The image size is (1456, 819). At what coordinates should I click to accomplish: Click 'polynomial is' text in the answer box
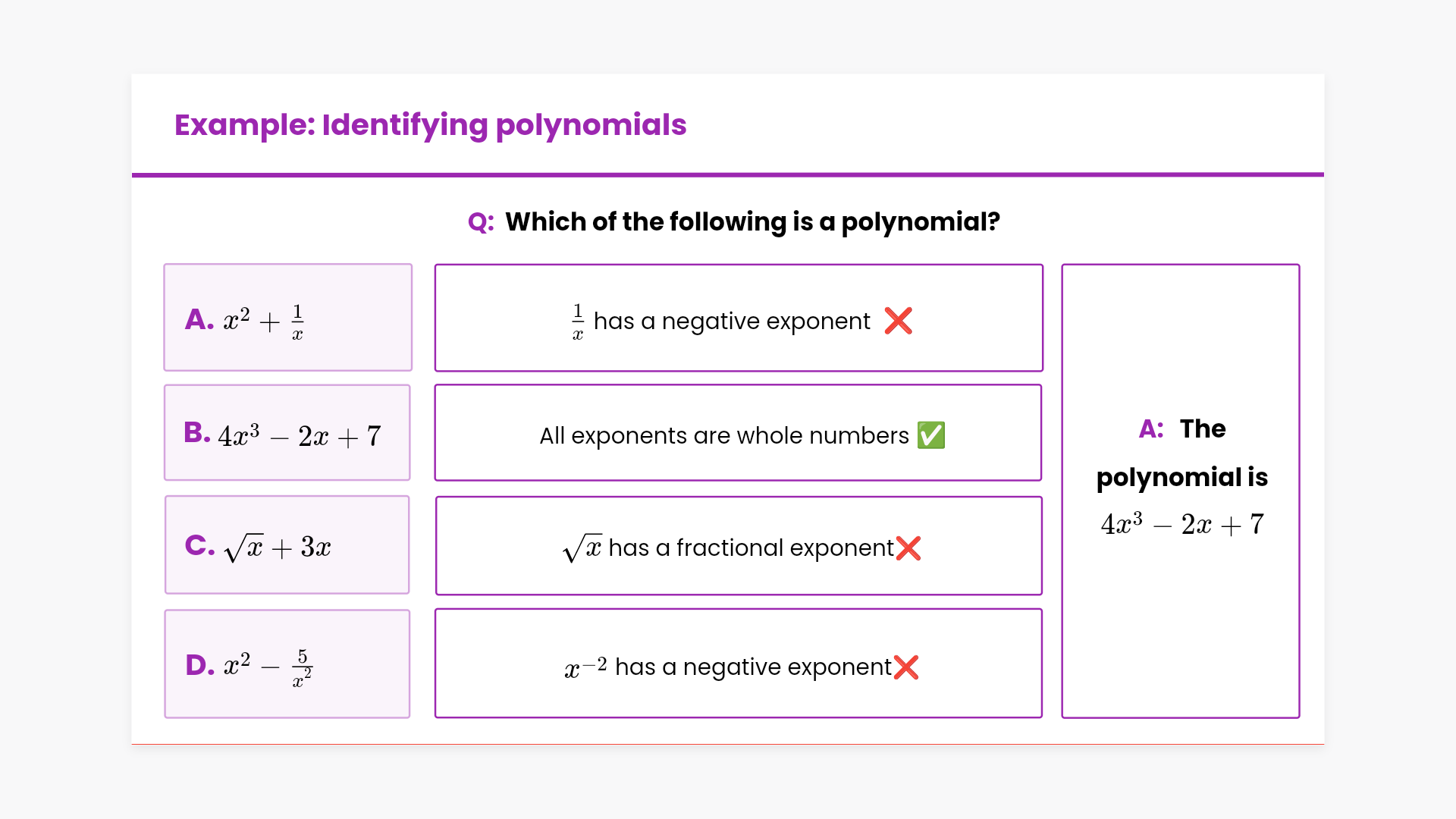tap(1181, 478)
